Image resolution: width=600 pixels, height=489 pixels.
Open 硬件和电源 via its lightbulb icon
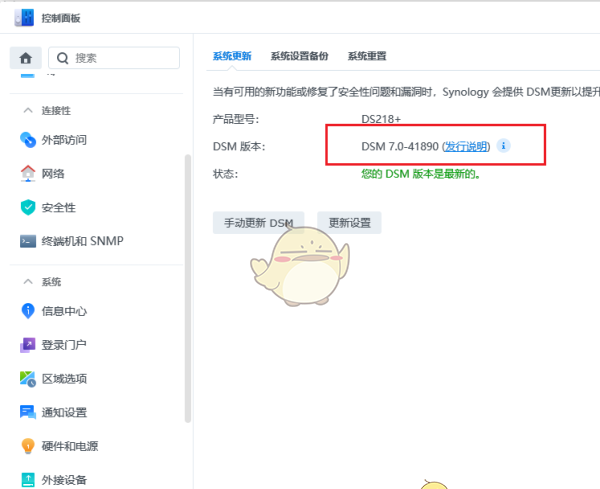28,446
